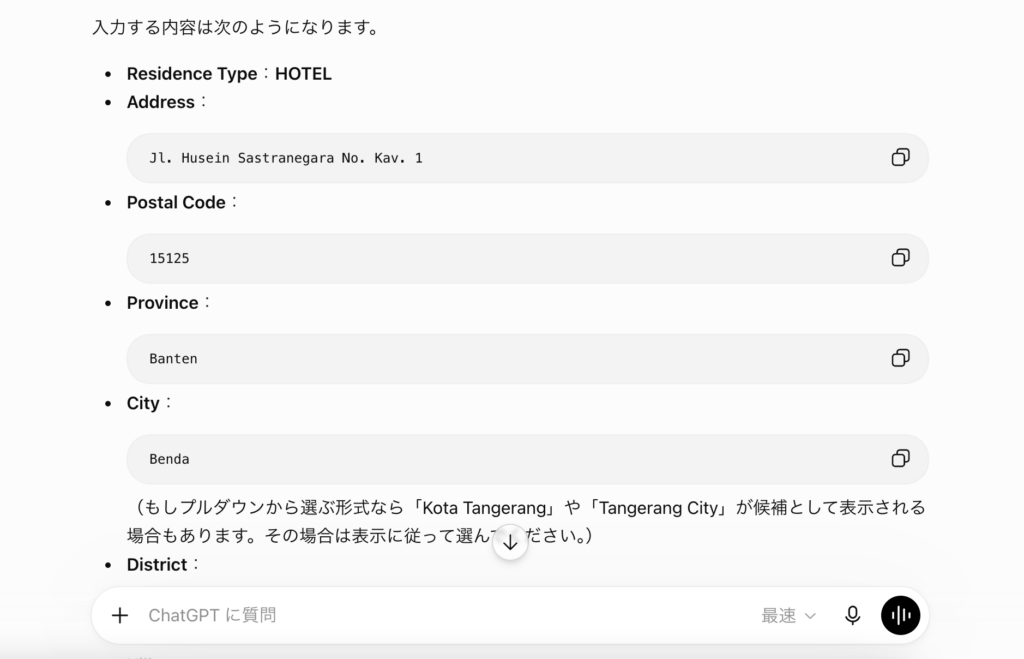Copy the Address code block
This screenshot has width=1024, height=659.
pos(900,157)
